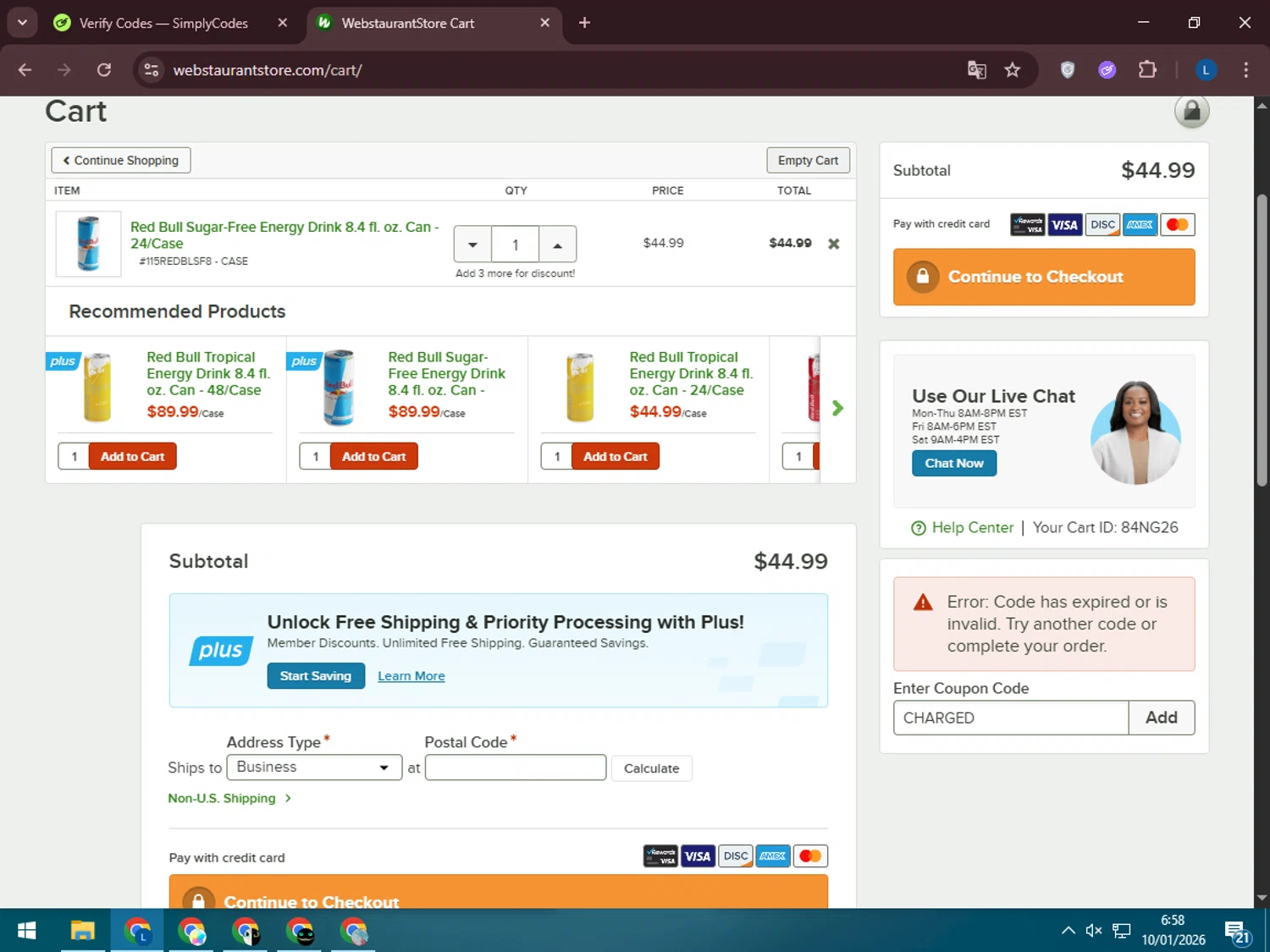This screenshot has height=952, width=1270.
Task: Open Learn More link about Plus
Action: pos(411,676)
